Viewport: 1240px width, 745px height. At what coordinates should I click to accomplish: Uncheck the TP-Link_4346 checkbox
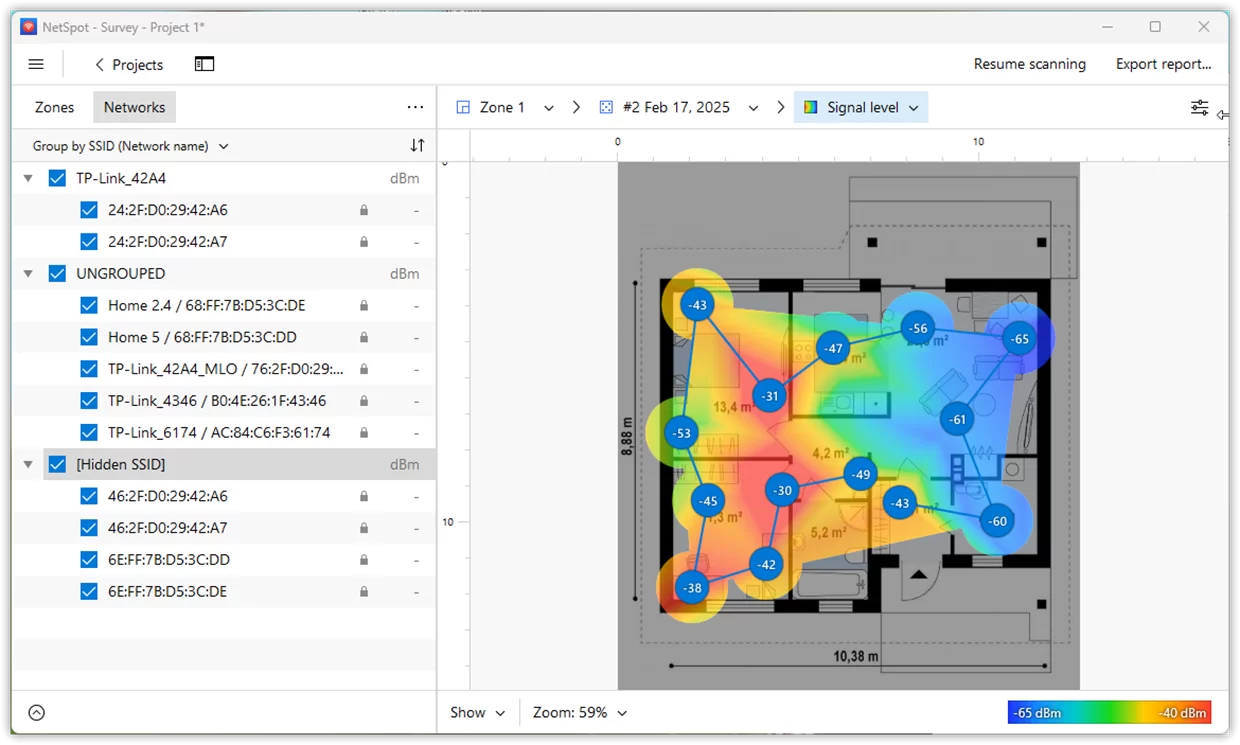pyautogui.click(x=89, y=401)
